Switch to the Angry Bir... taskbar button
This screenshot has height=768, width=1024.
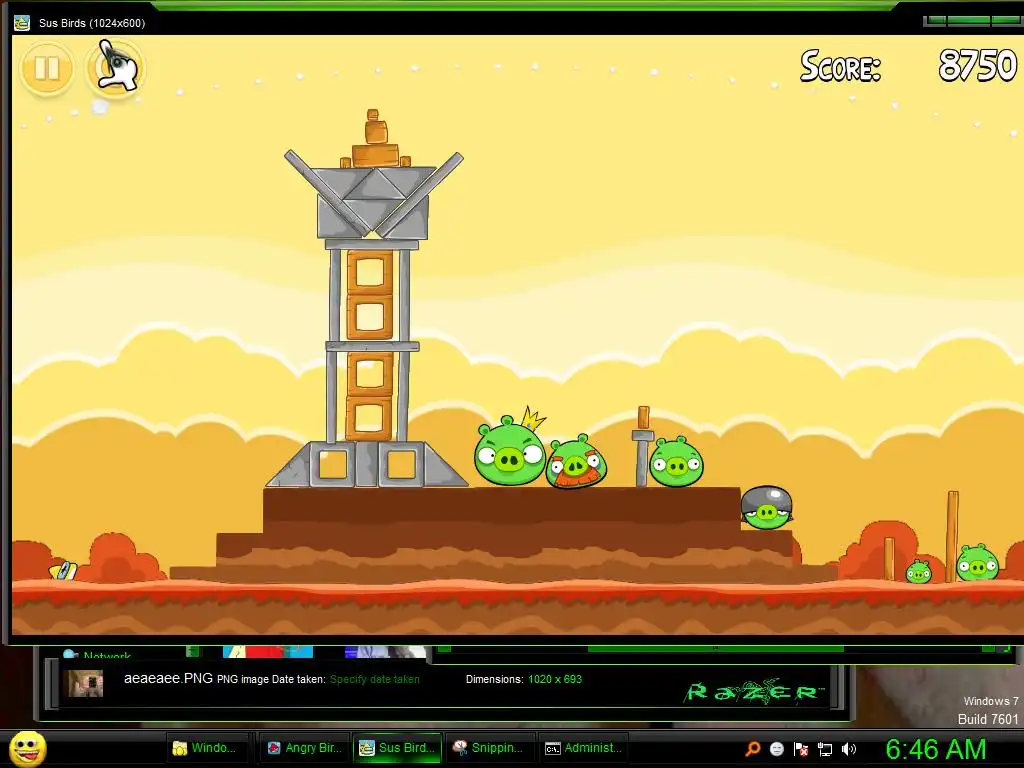(x=304, y=748)
